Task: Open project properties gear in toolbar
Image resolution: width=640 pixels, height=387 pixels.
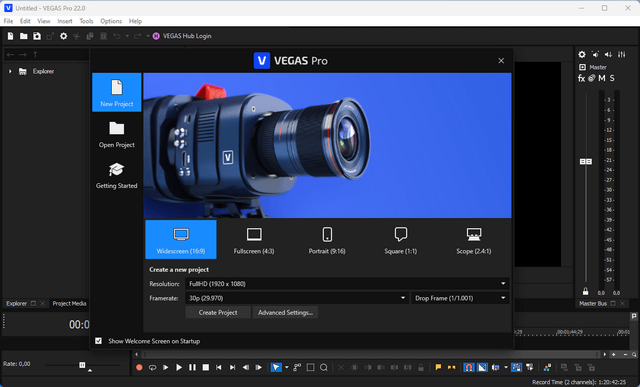Action: point(63,36)
